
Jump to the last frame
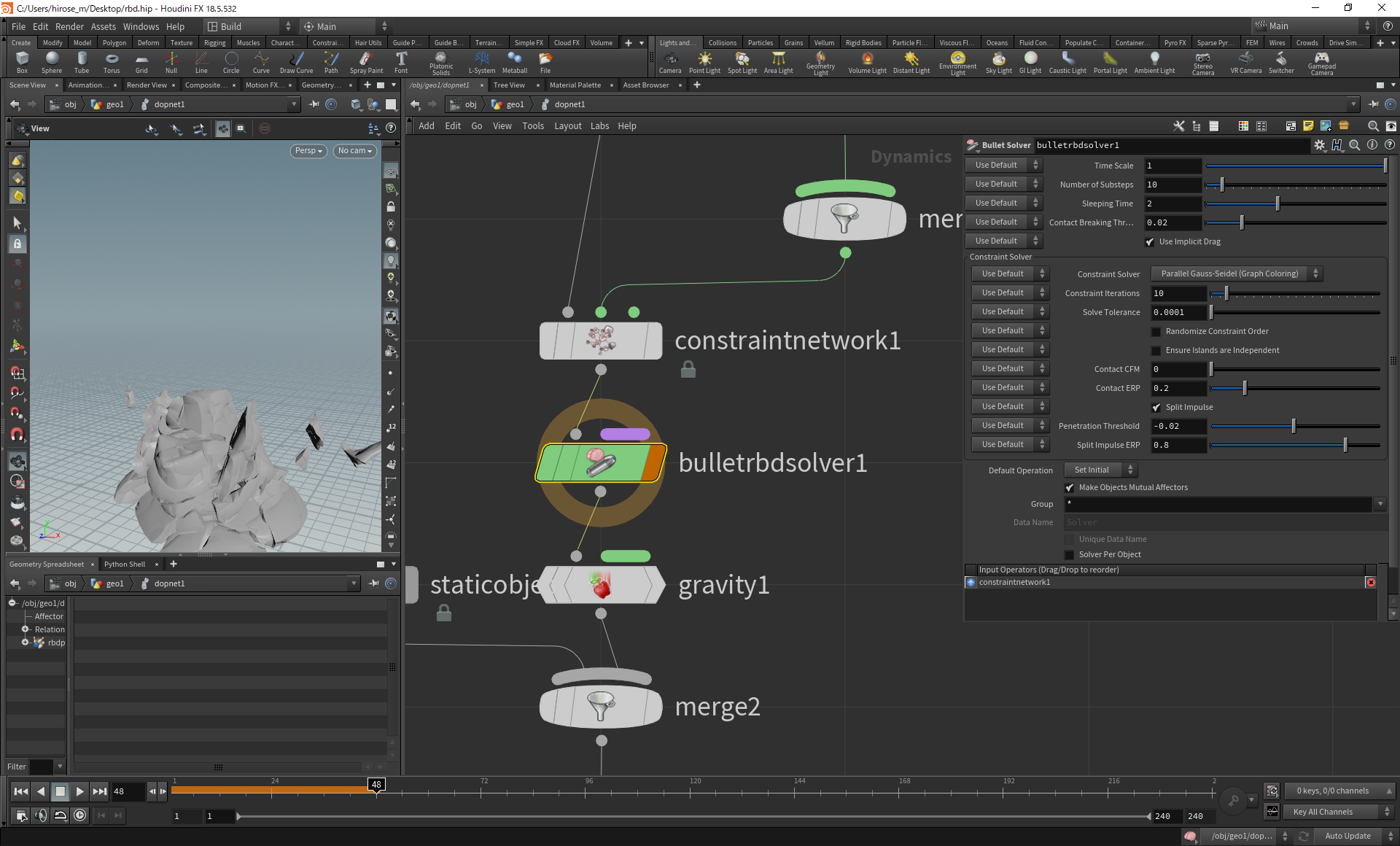tap(100, 791)
